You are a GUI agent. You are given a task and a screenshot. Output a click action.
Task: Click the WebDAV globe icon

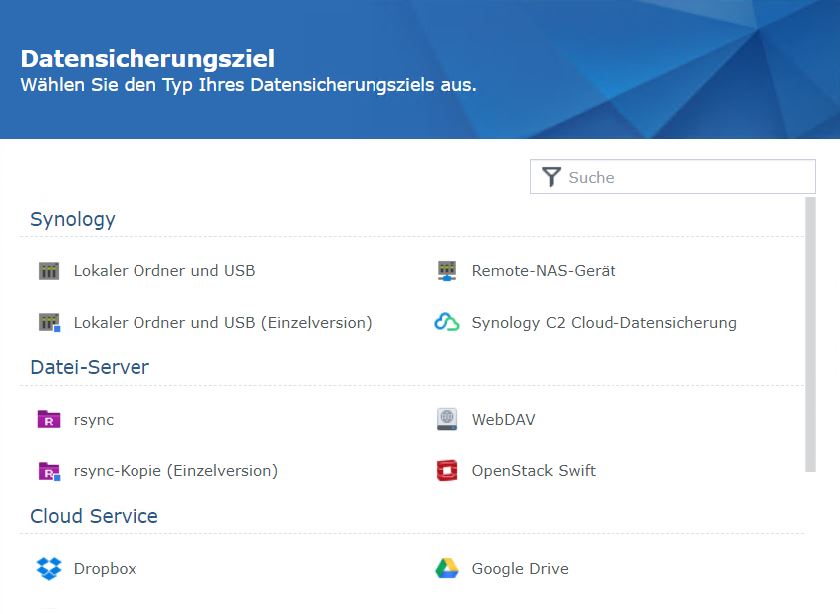pyautogui.click(x=446, y=419)
